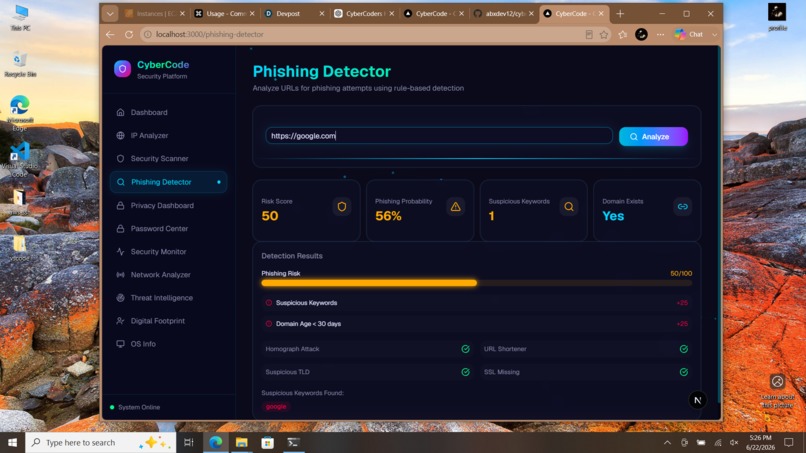Select Phishing Detector in sidebar

coord(169,182)
